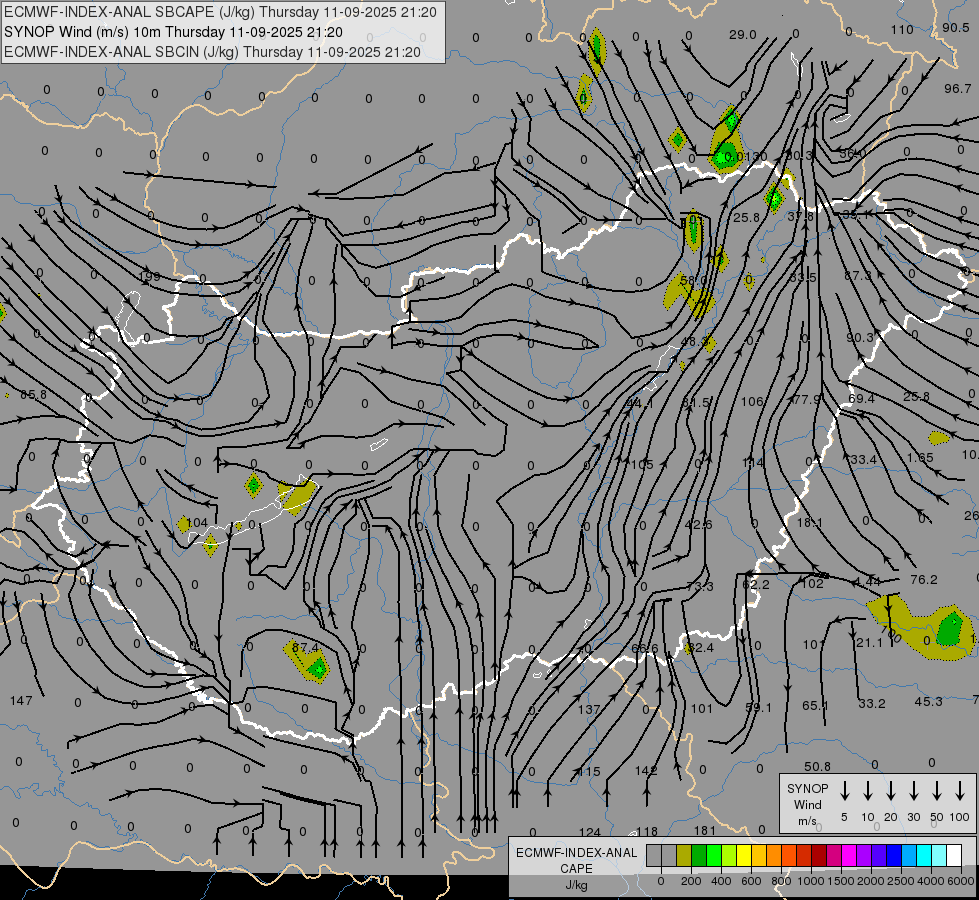The image size is (979, 900).
Task: Click the 6000 label on CAPE scale
Action: [x=961, y=881]
